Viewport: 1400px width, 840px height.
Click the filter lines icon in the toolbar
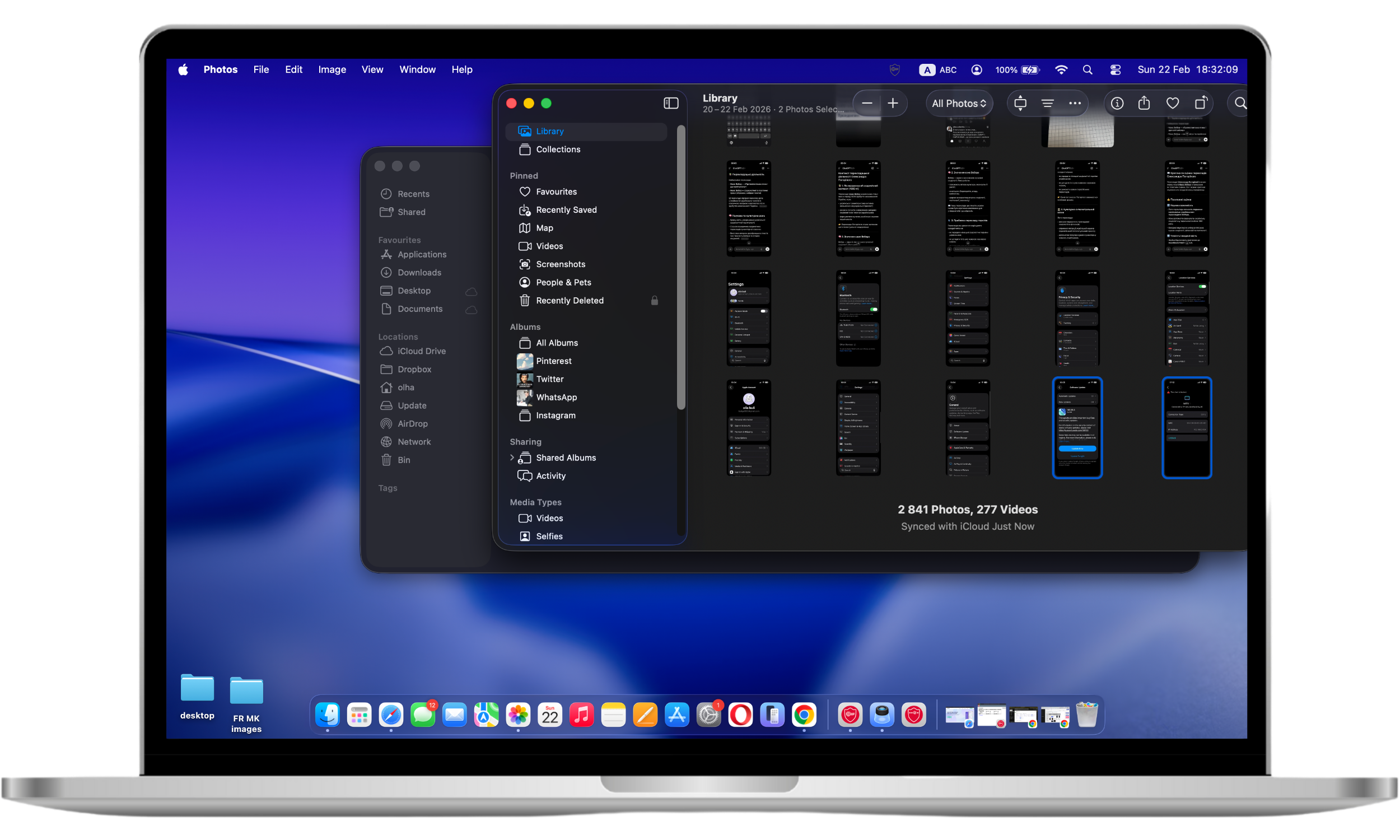click(1047, 103)
